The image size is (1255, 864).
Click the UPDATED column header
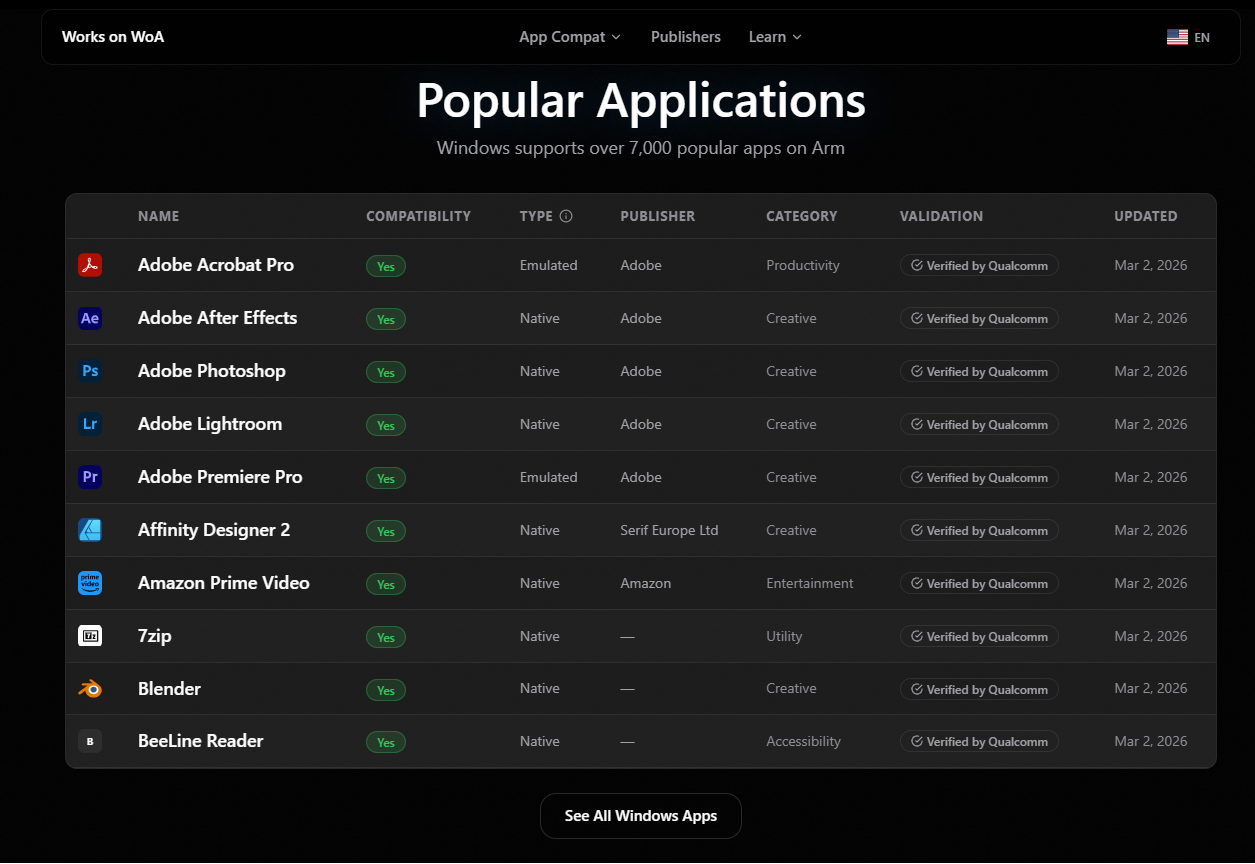point(1146,216)
